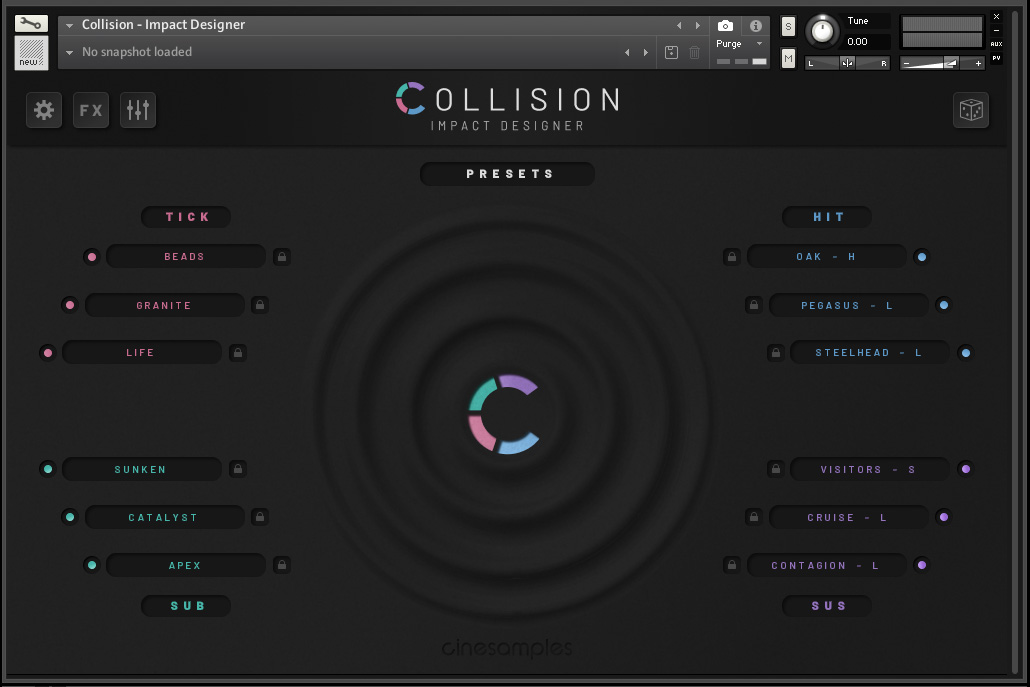Delete snapshot with trash icon

coord(694,53)
